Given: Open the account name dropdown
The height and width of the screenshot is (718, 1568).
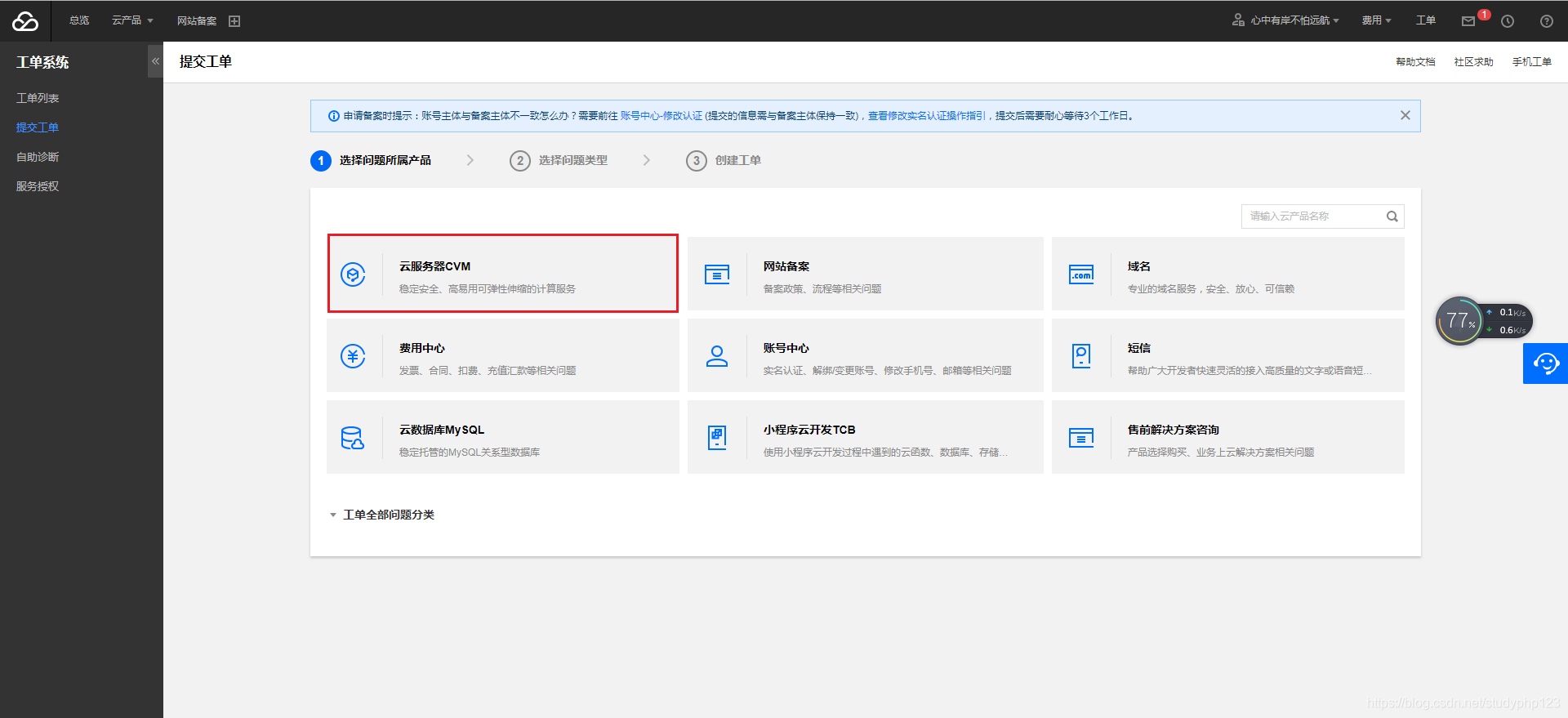Looking at the screenshot, I should click(x=1294, y=20).
